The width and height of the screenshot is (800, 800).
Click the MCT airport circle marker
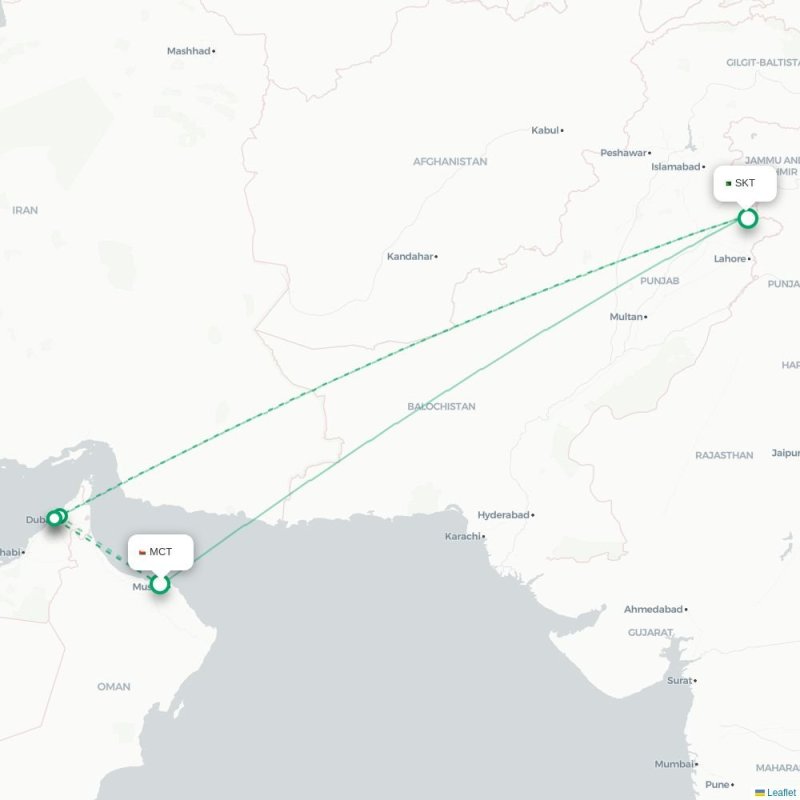(x=160, y=584)
